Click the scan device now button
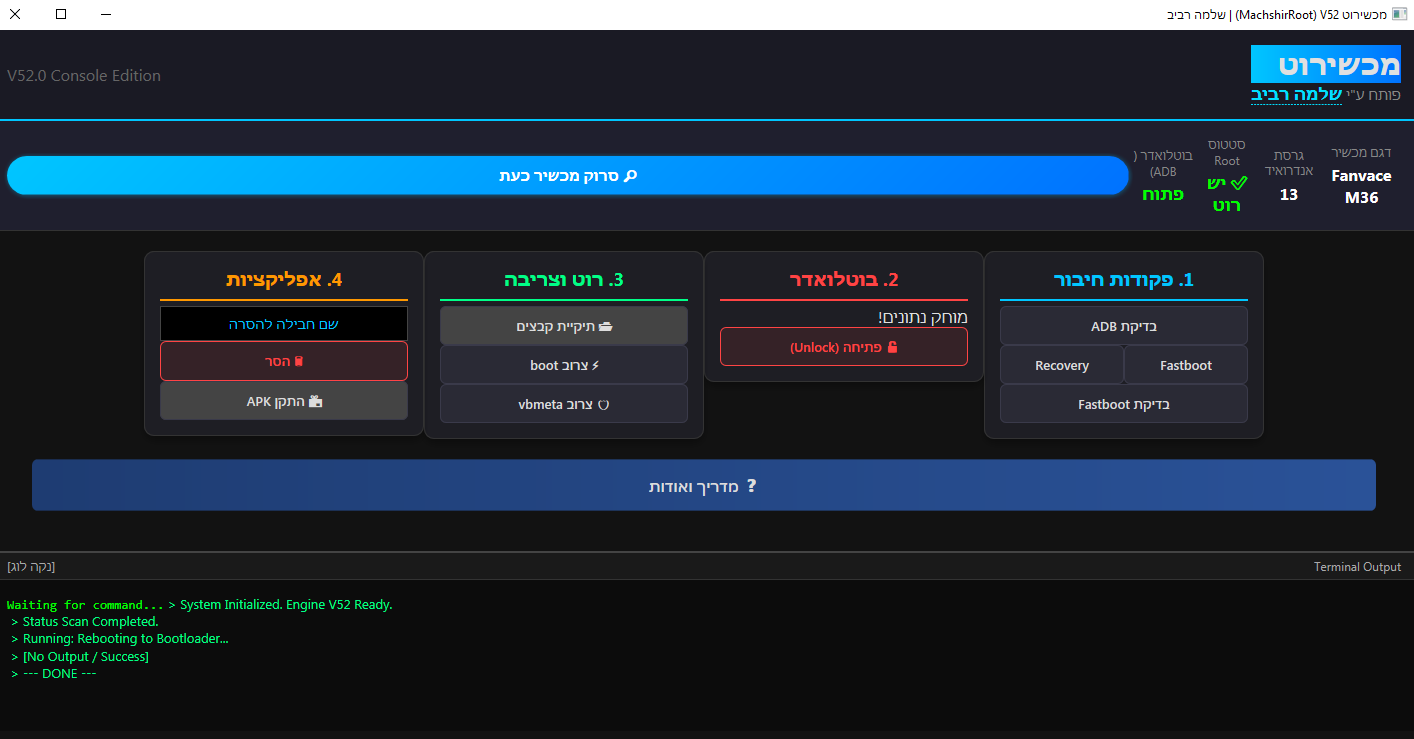This screenshot has width=1414, height=739. pos(567,175)
